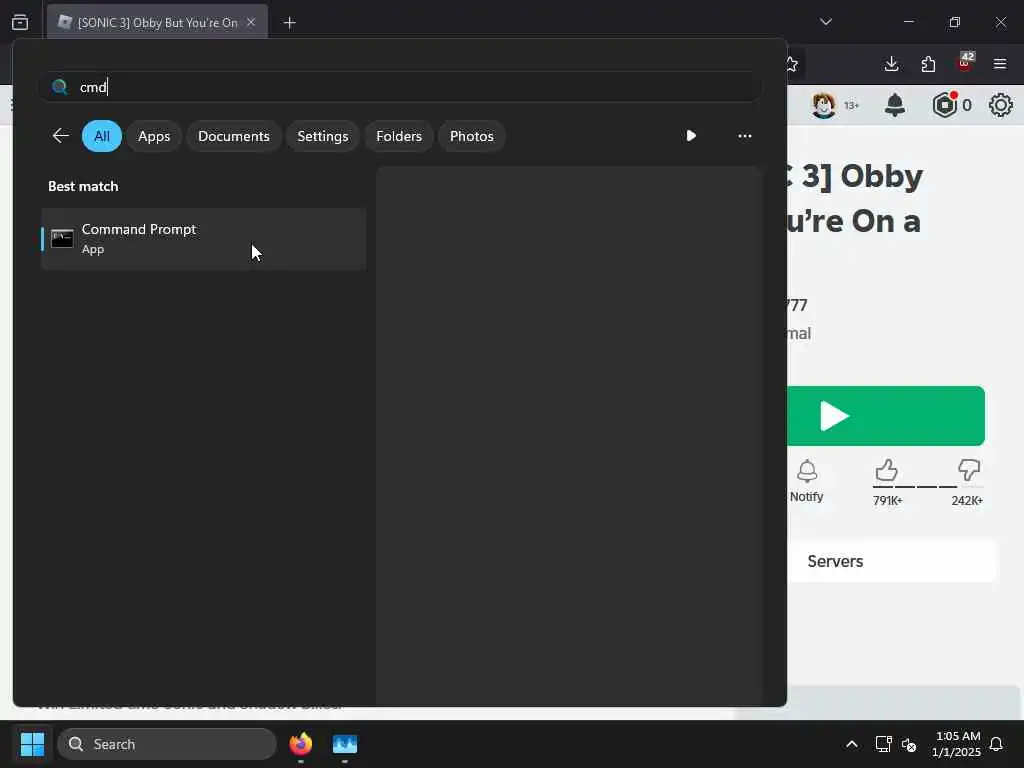1024x768 pixels.
Task: Restore down the Firefox window
Action: [955, 22]
